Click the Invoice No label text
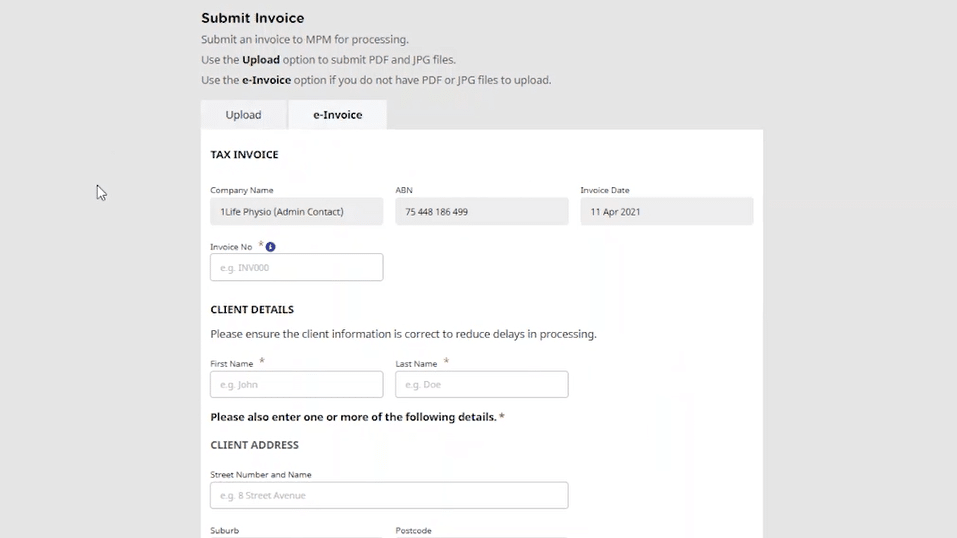957x538 pixels. 231,247
